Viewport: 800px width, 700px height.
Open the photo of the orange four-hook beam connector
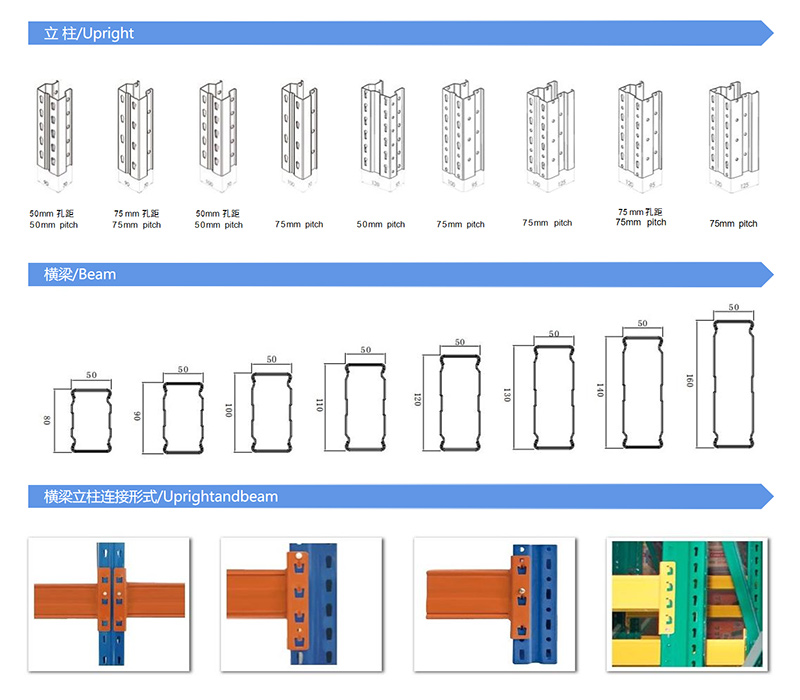[x=302, y=604]
